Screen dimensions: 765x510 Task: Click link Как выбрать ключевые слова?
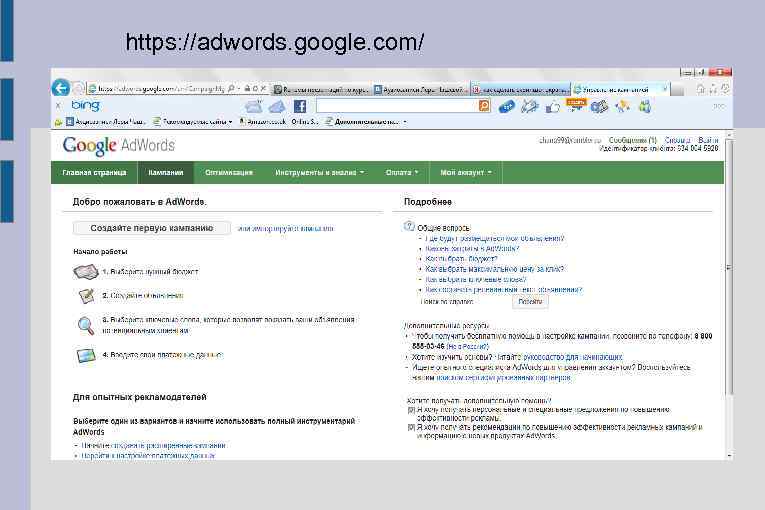(x=476, y=280)
